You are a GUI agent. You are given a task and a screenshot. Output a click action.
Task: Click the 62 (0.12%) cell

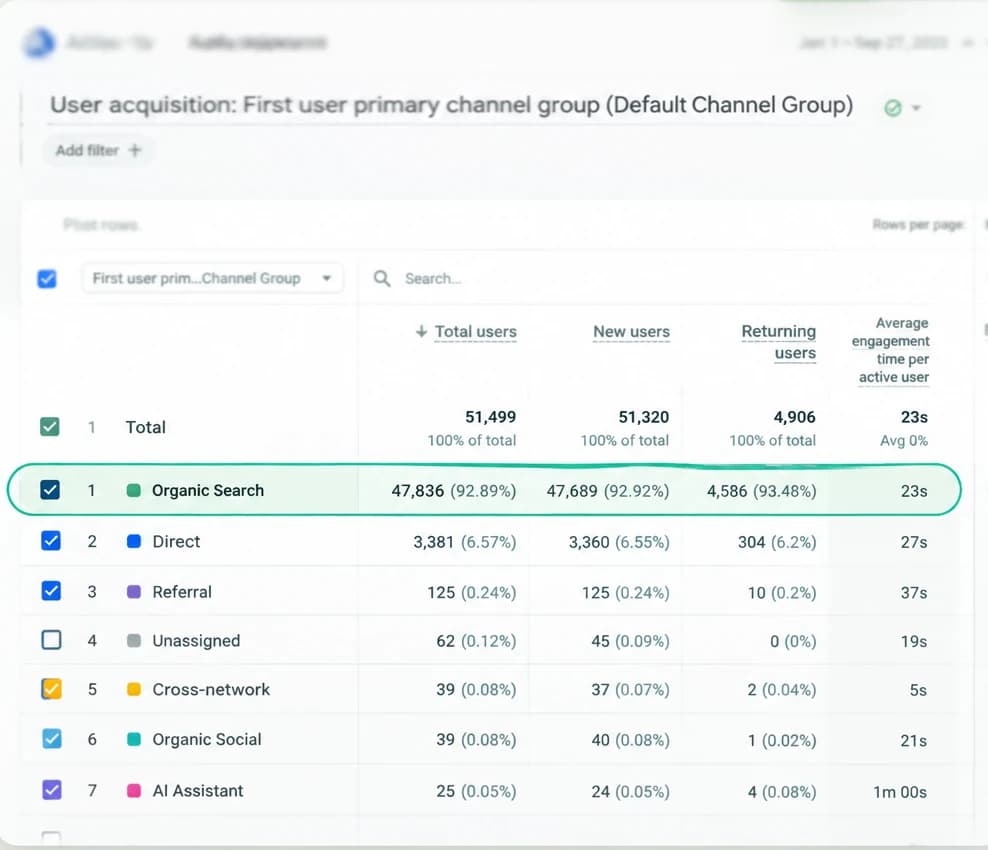coord(476,641)
